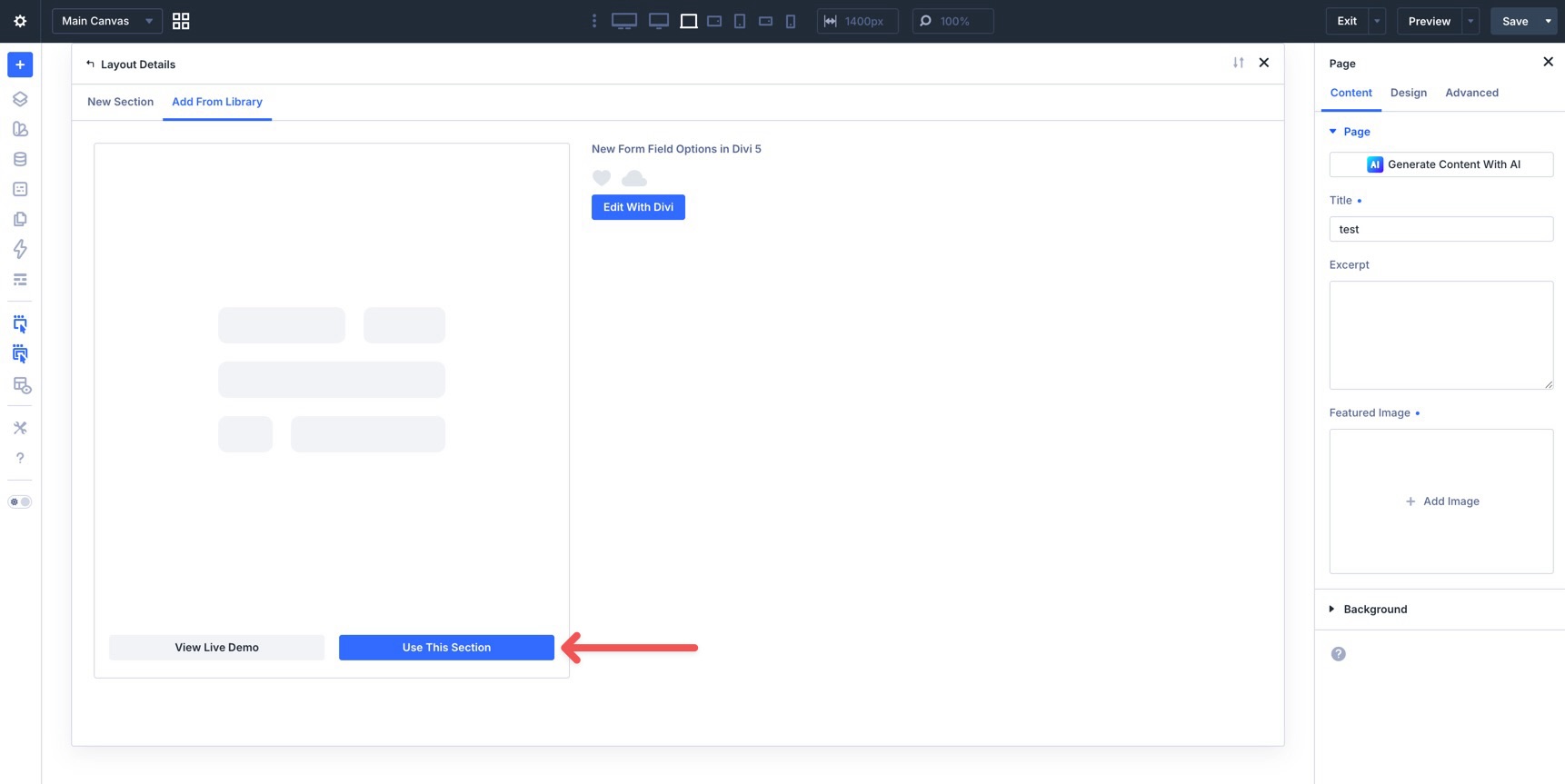
Task: Open the pages copy icon in sidebar
Action: pos(20,219)
